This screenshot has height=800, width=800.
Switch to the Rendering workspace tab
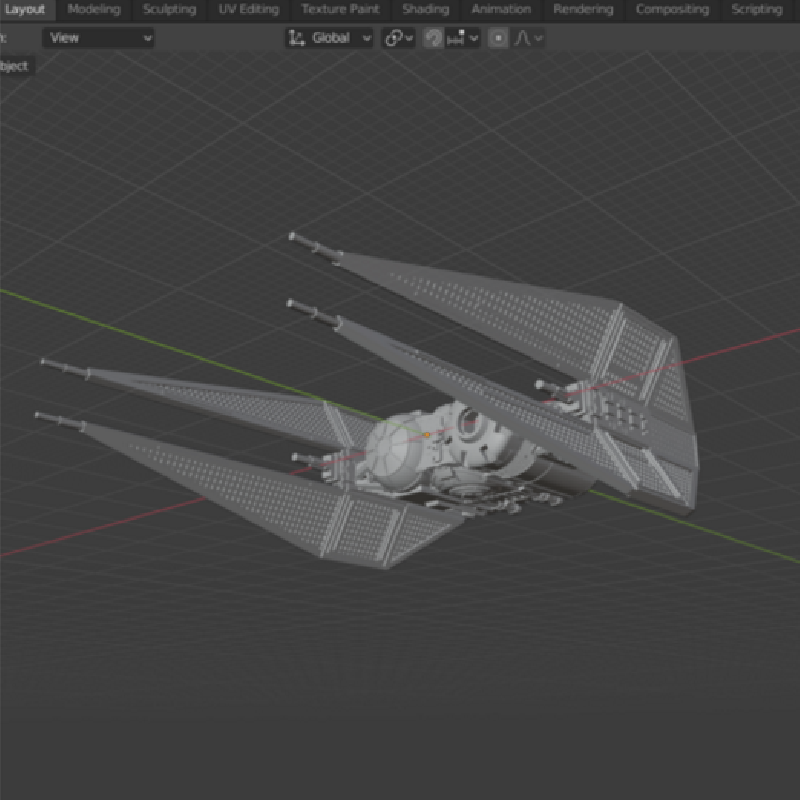click(x=583, y=9)
